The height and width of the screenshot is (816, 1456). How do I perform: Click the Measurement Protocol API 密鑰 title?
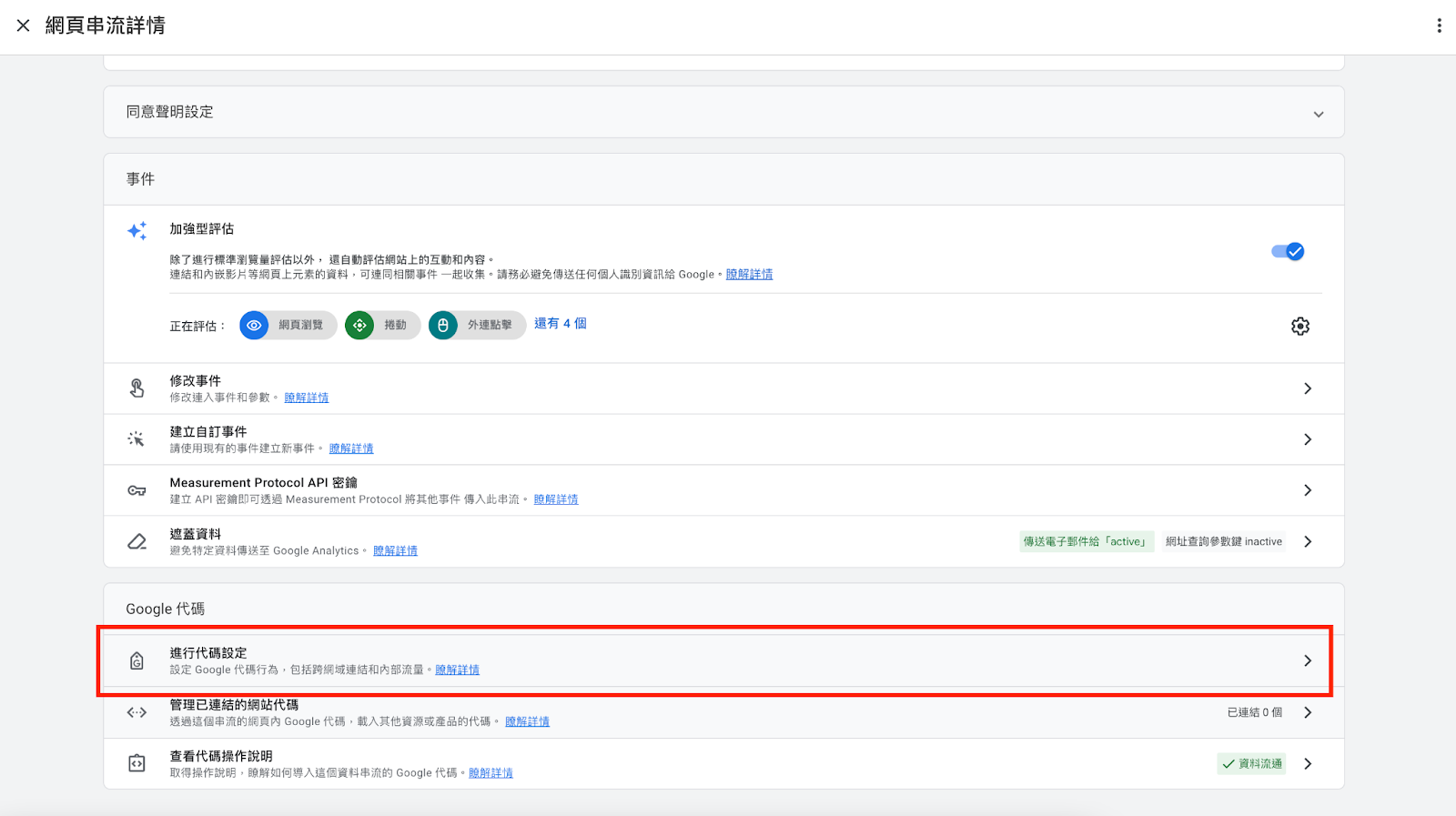tap(263, 482)
